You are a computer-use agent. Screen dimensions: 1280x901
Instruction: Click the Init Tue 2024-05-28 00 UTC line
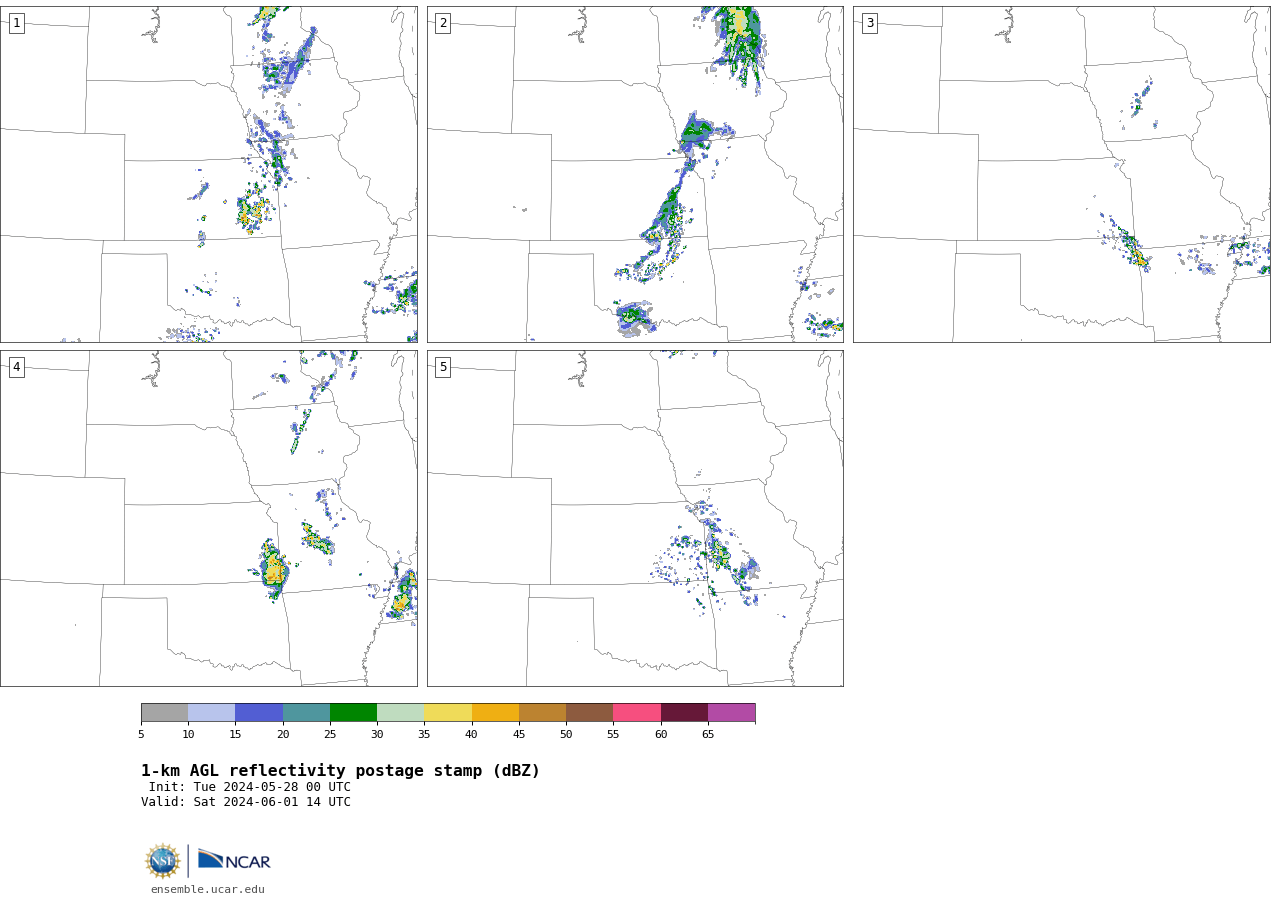(250, 787)
